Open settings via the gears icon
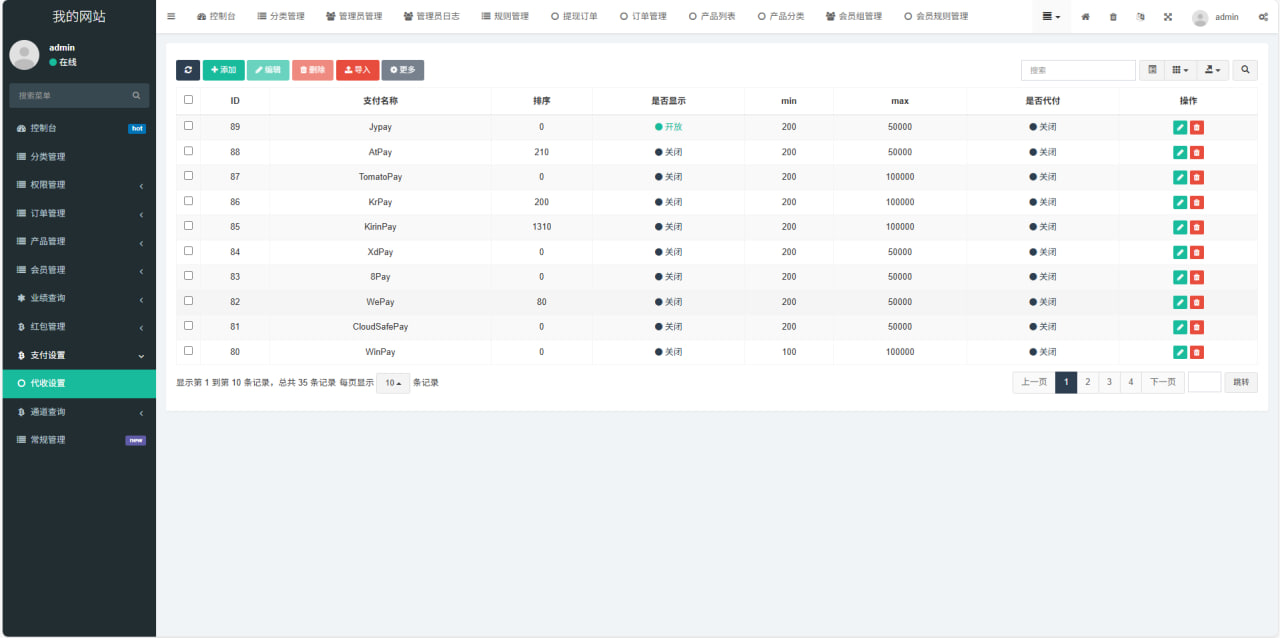The height and width of the screenshot is (638, 1280). (1263, 17)
